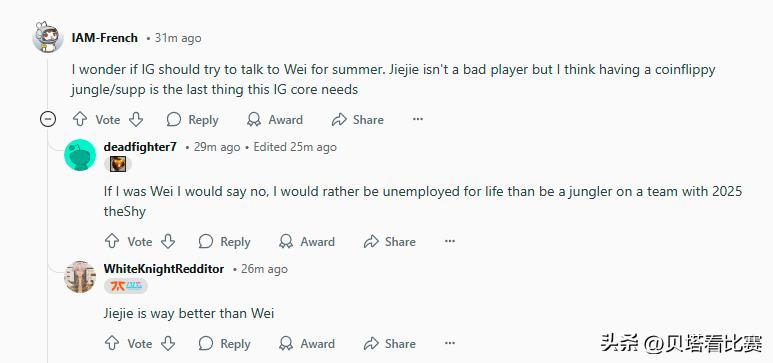The width and height of the screenshot is (773, 363).
Task: Open more options on deadfighter7's comment
Action: click(450, 241)
